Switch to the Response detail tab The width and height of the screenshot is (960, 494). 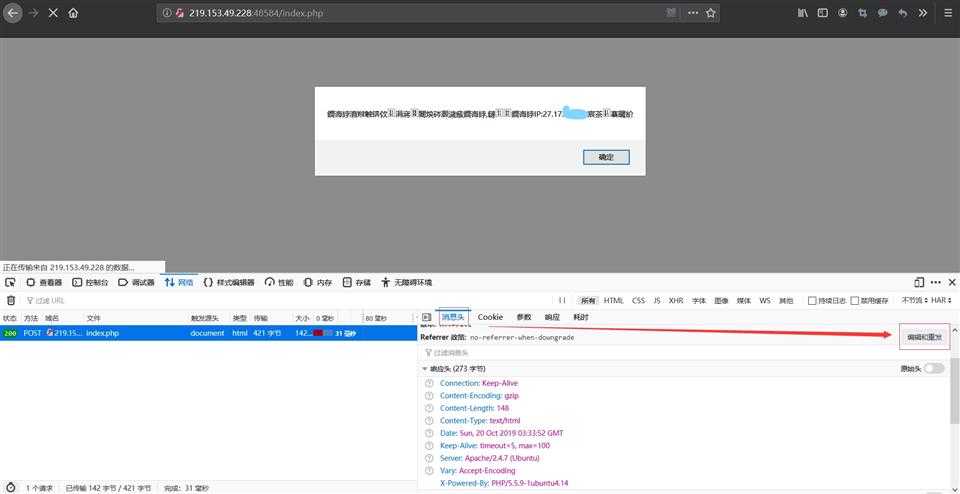click(x=552, y=317)
